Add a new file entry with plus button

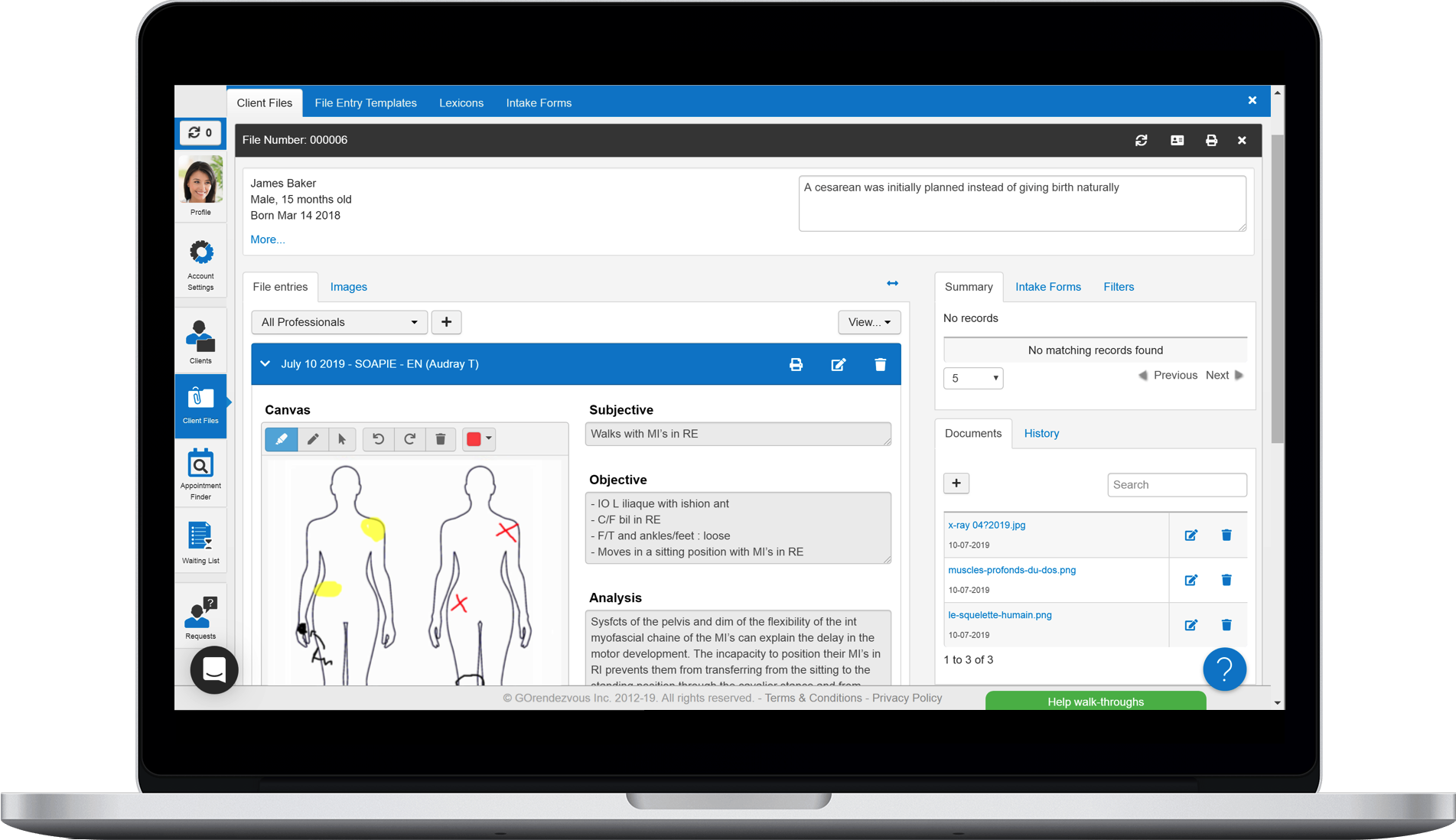[446, 322]
